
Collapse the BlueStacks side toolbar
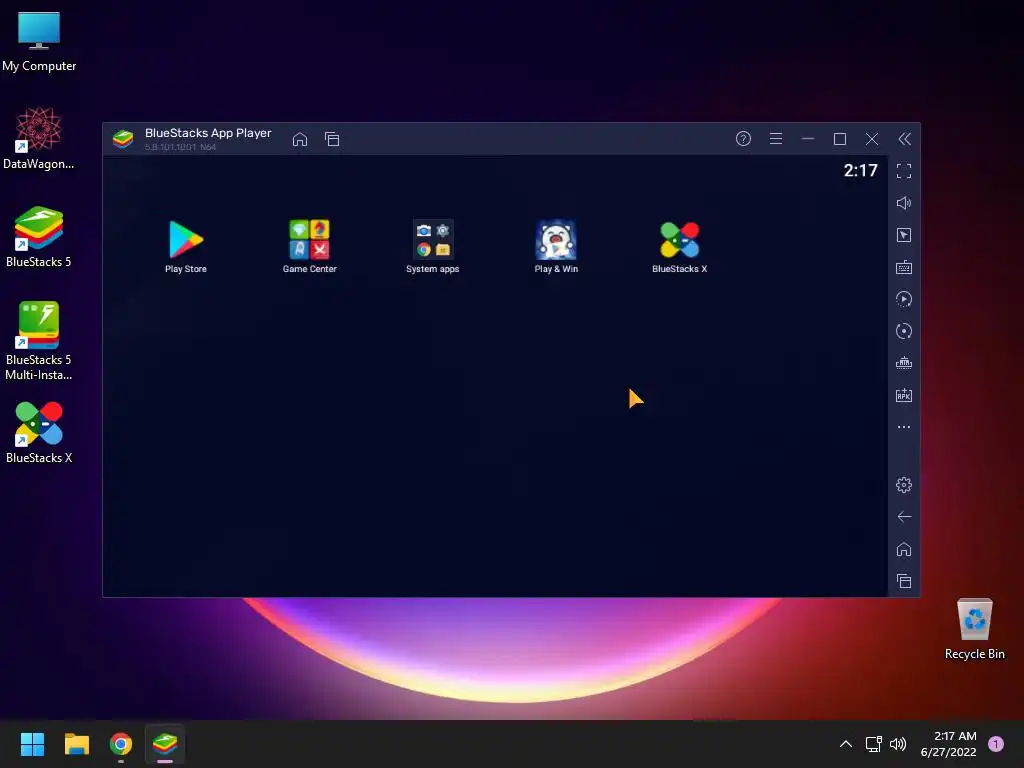tap(904, 138)
